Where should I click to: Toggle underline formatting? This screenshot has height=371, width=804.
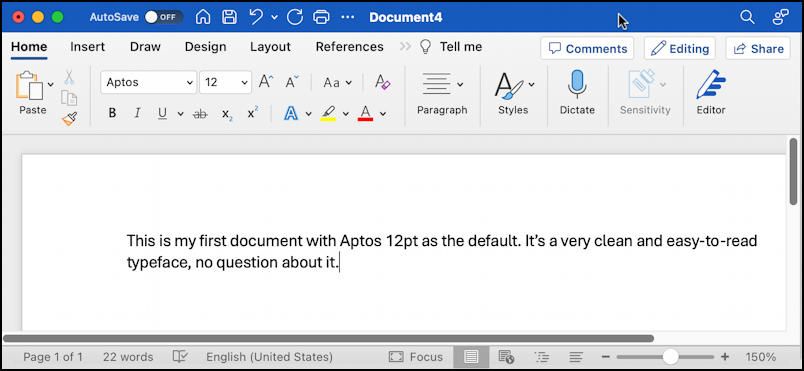click(x=163, y=113)
